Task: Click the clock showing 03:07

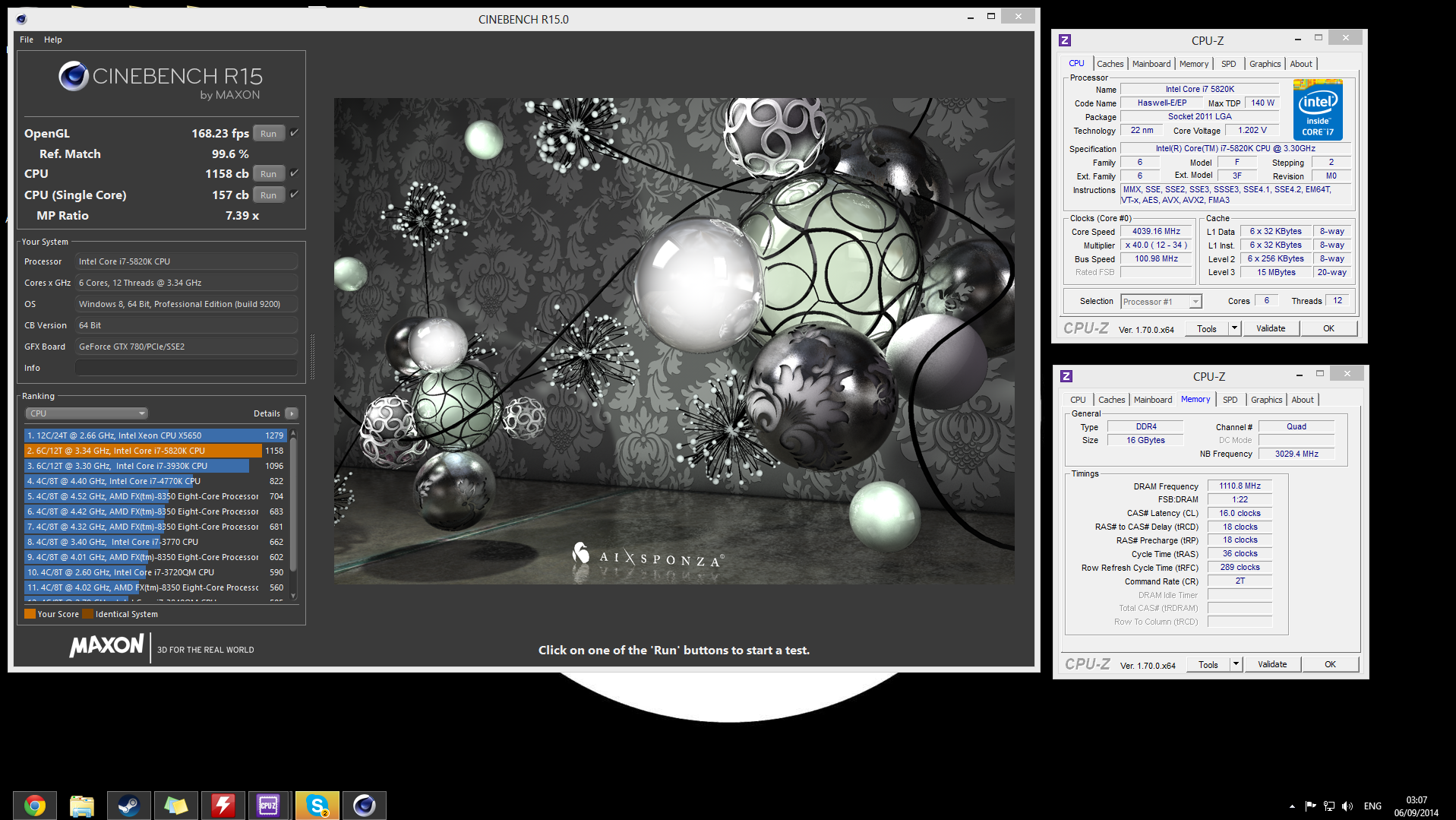Action: 1416,800
